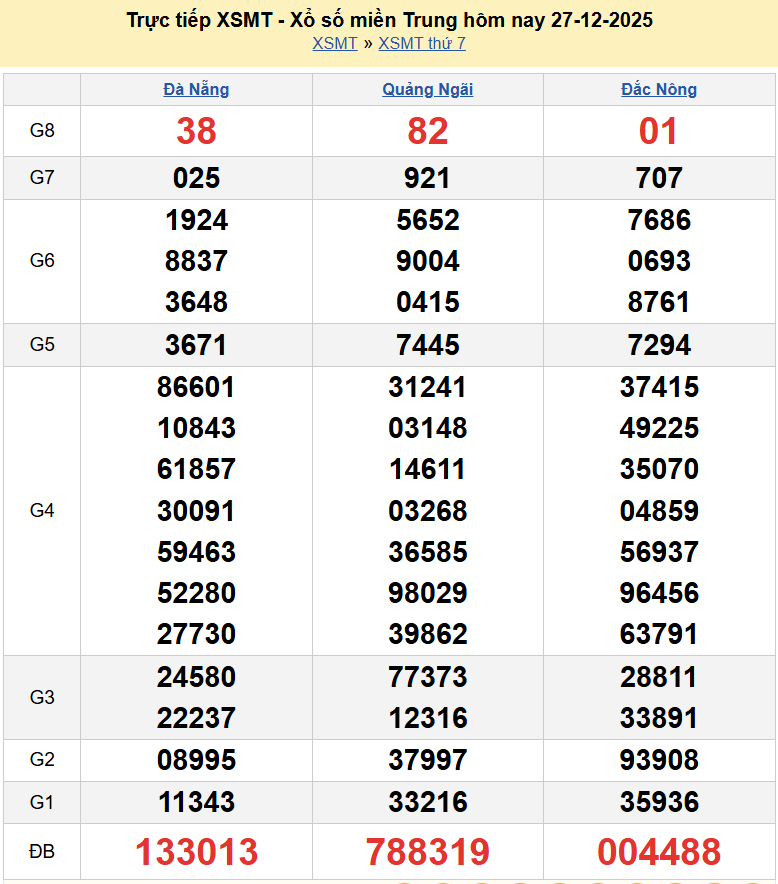Viewport: 778px width, 884px height.
Task: Click Đắc Nông G8 number 01
Action: (659, 131)
